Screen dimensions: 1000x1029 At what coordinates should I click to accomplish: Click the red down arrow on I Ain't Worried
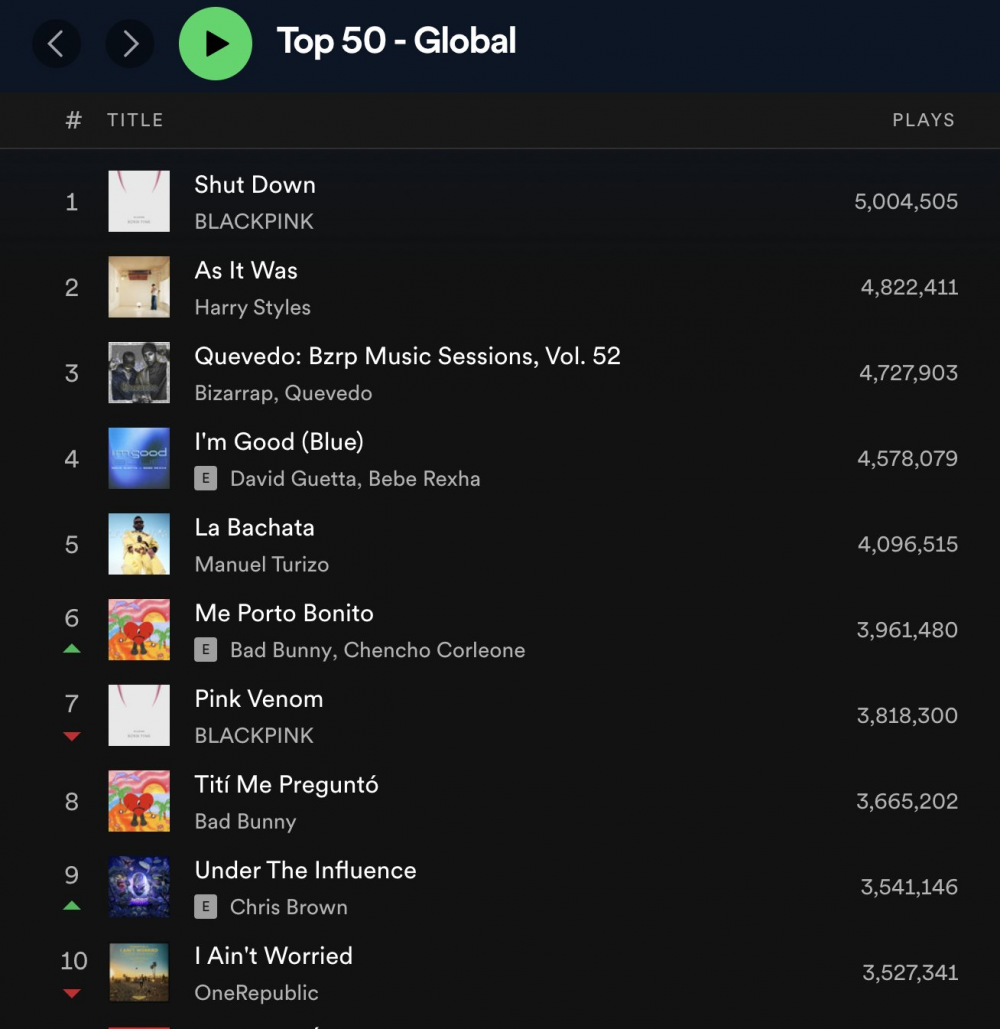72,994
